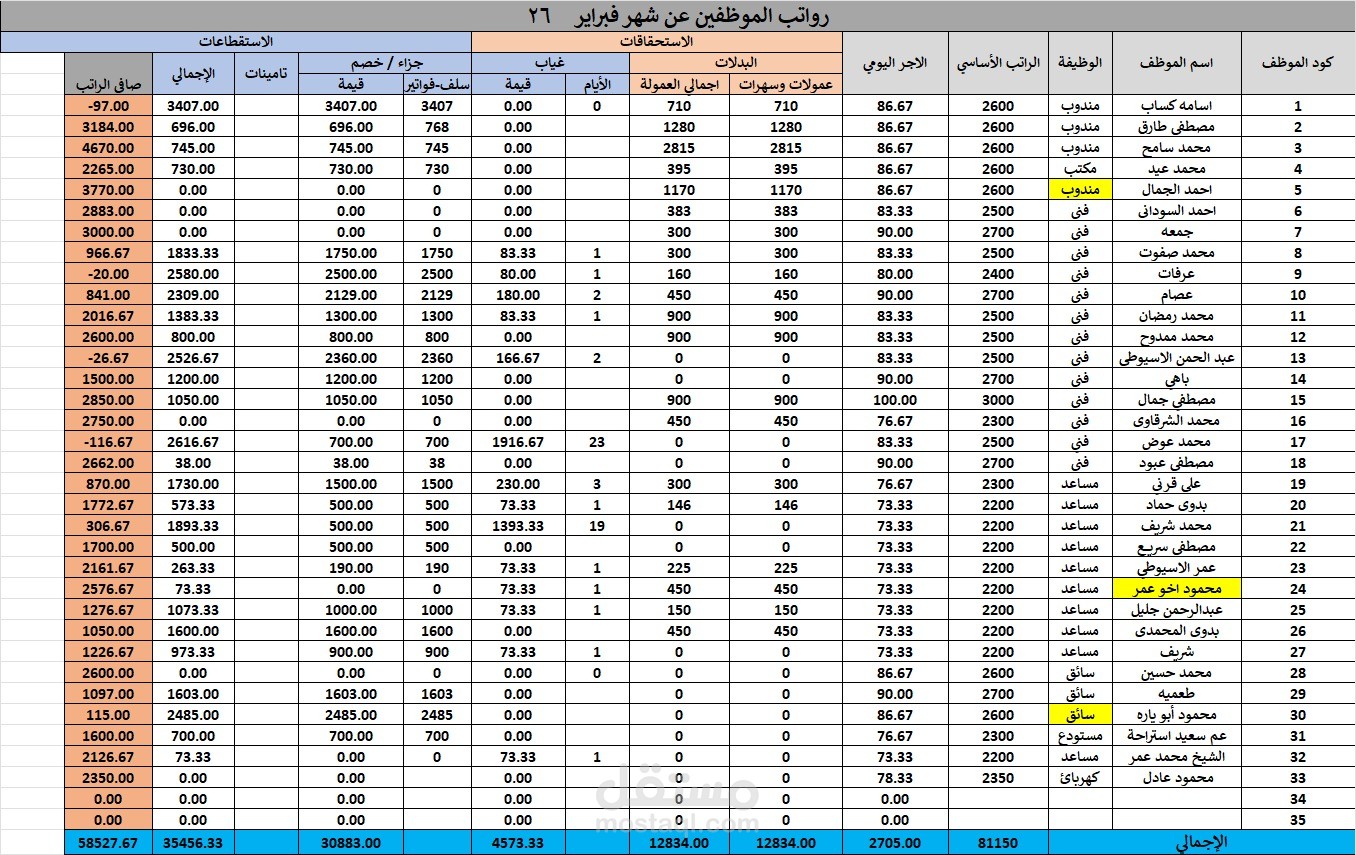The height and width of the screenshot is (855, 1356).
Task: Click the جزاء / خصم header cell
Action: pos(385,62)
